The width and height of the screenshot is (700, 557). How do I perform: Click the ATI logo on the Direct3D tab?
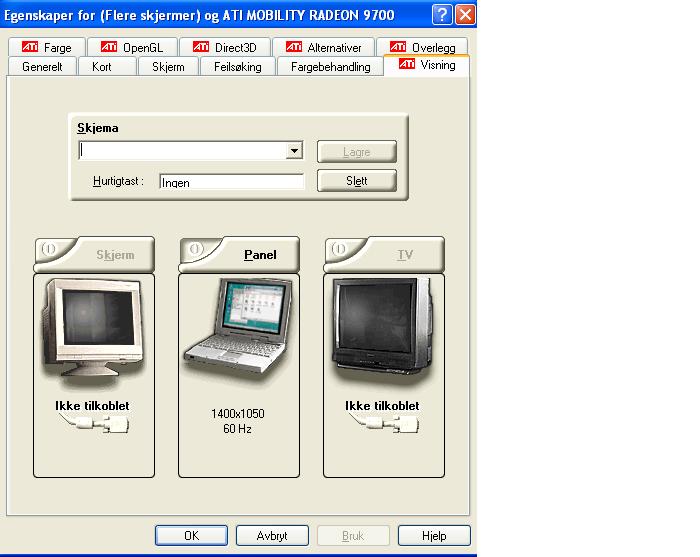coord(201,46)
